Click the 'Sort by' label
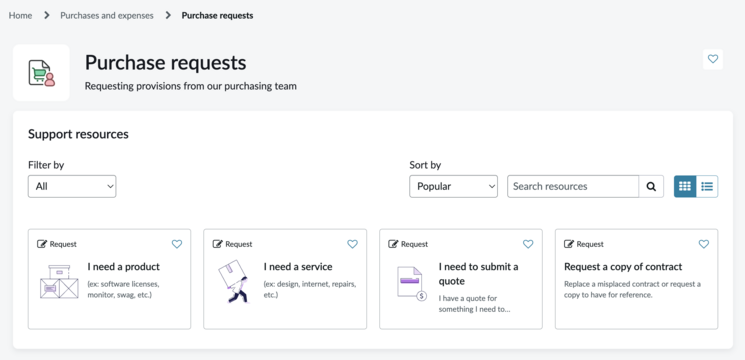This screenshot has width=745, height=360. 425,165
